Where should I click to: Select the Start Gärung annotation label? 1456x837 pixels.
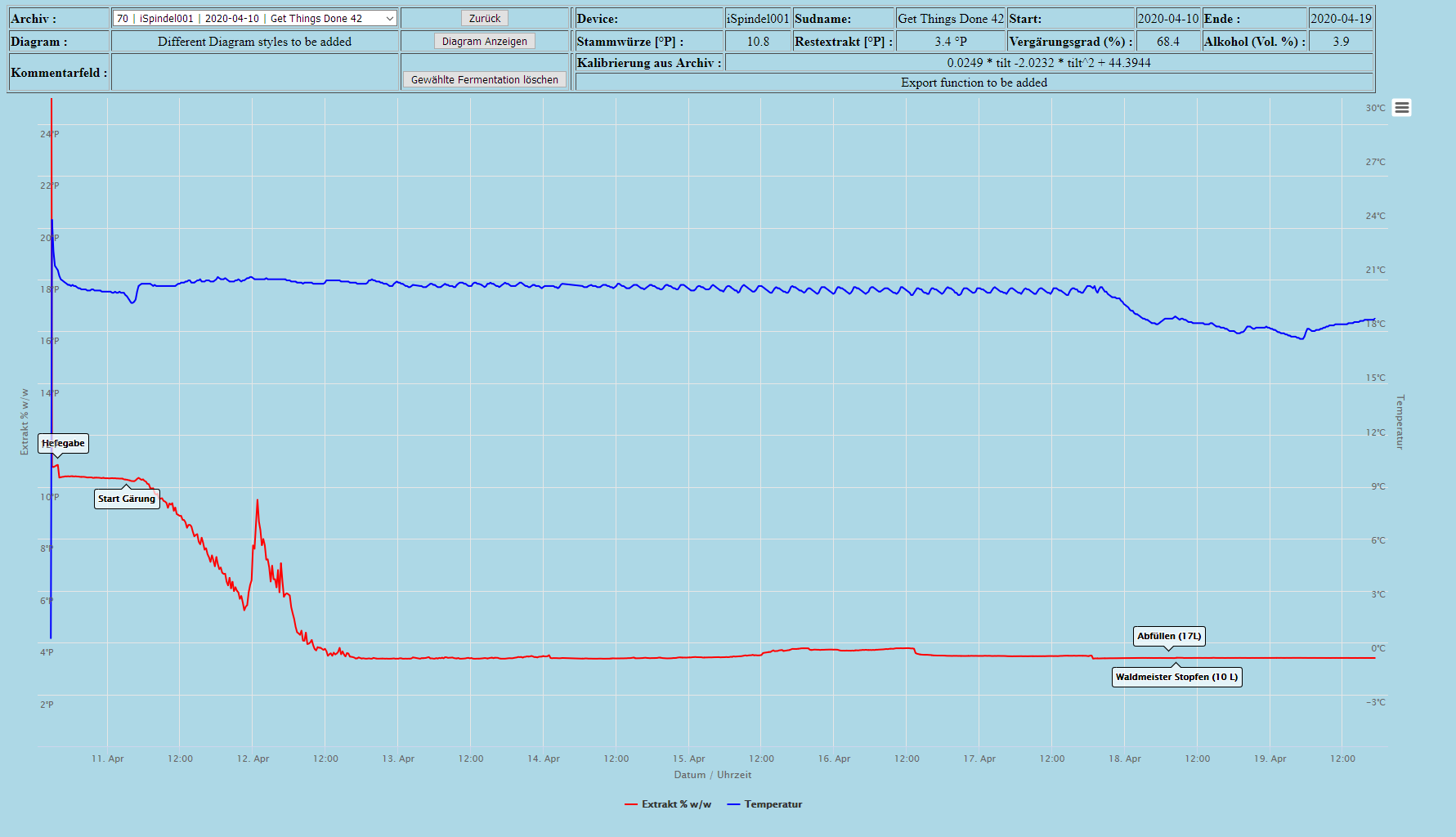coord(127,499)
